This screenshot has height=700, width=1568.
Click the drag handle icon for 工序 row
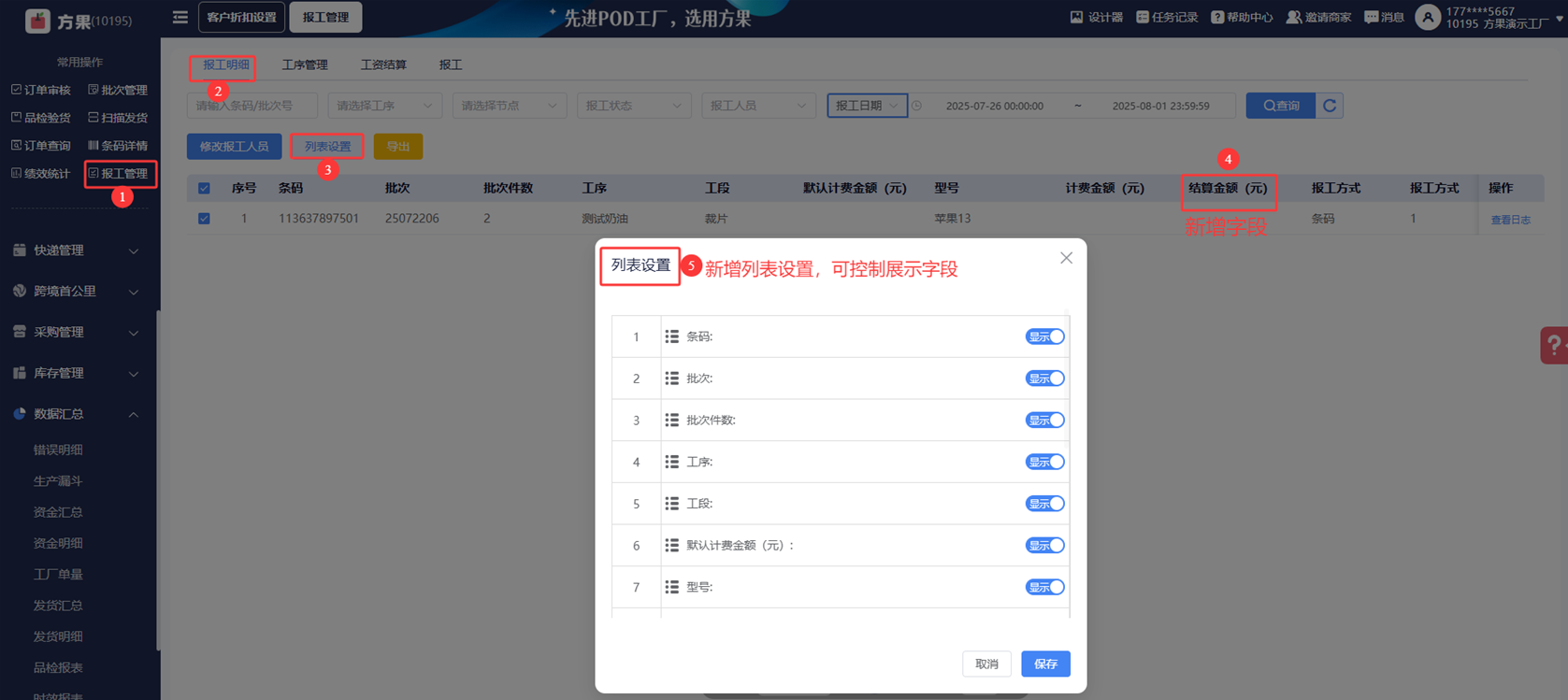click(x=671, y=462)
